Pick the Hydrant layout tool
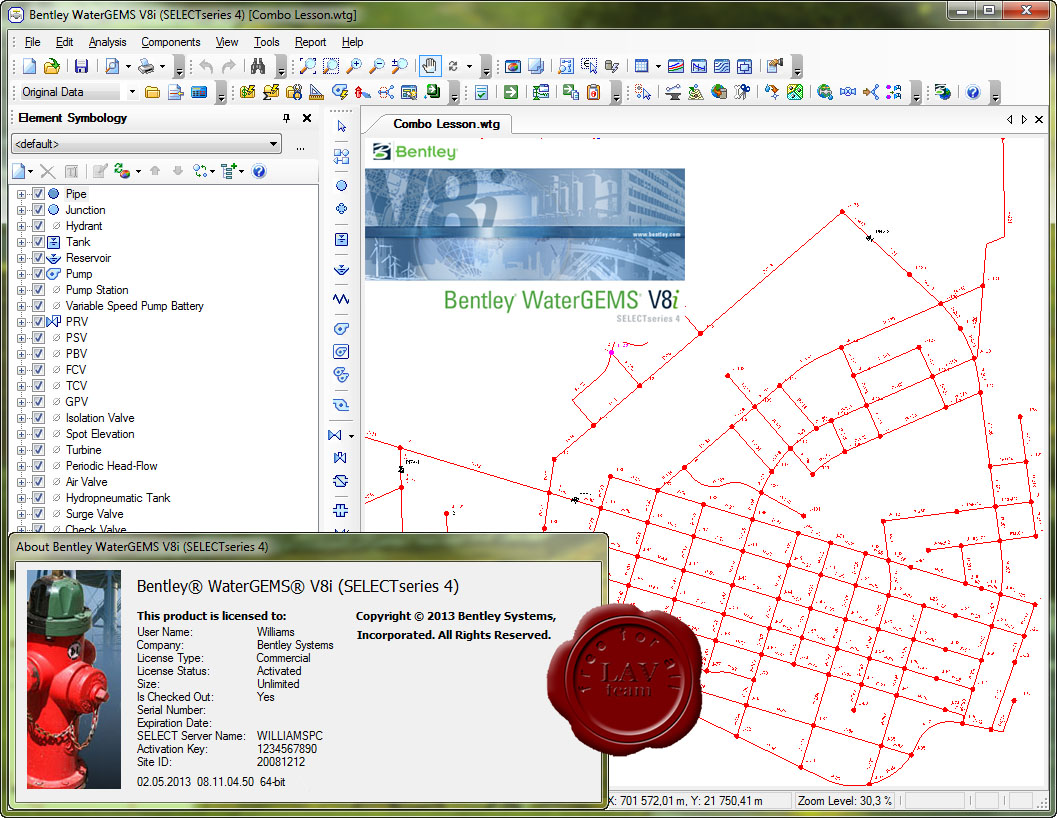Viewport: 1057px width, 818px height. pyautogui.click(x=341, y=209)
